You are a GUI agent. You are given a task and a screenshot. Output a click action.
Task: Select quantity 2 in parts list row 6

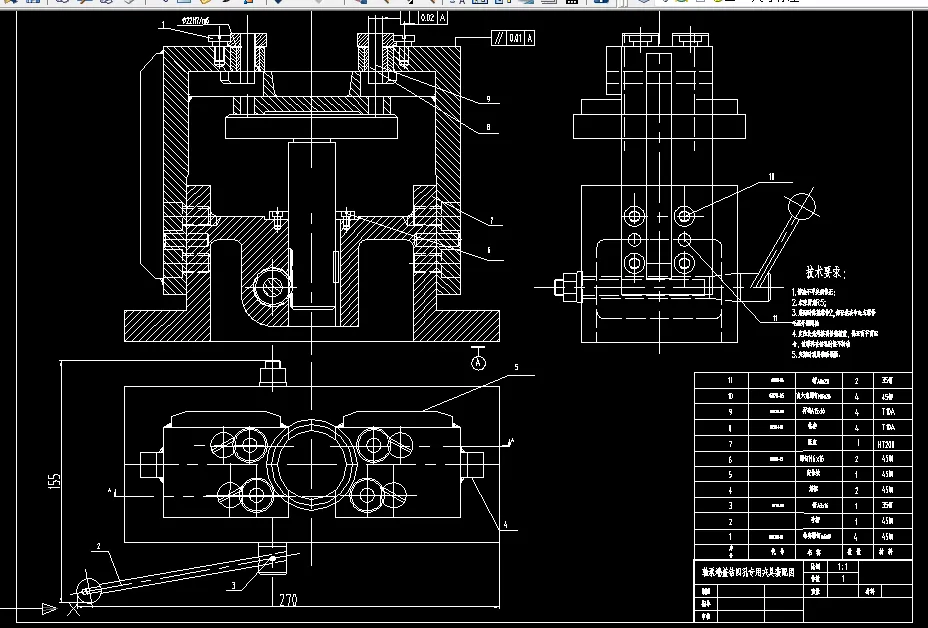click(x=856, y=459)
